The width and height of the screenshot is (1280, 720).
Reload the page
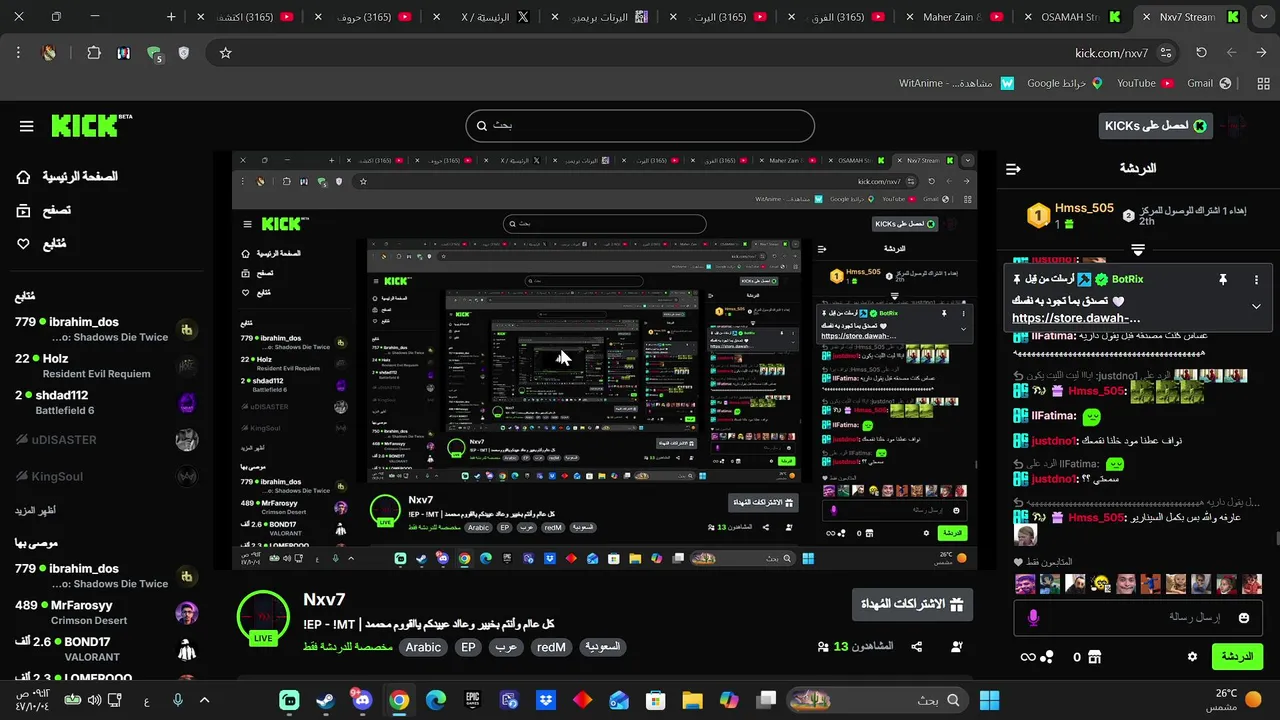[x=1202, y=53]
